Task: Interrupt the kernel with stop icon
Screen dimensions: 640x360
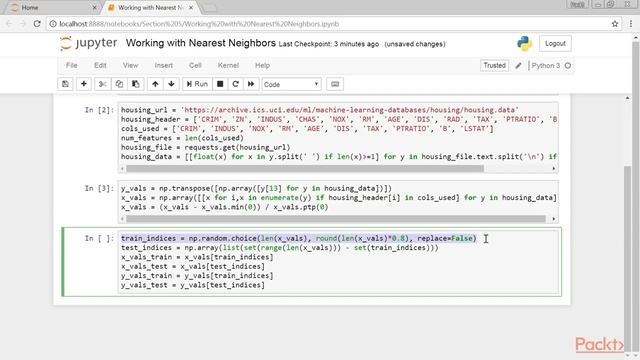Action: click(x=220, y=84)
